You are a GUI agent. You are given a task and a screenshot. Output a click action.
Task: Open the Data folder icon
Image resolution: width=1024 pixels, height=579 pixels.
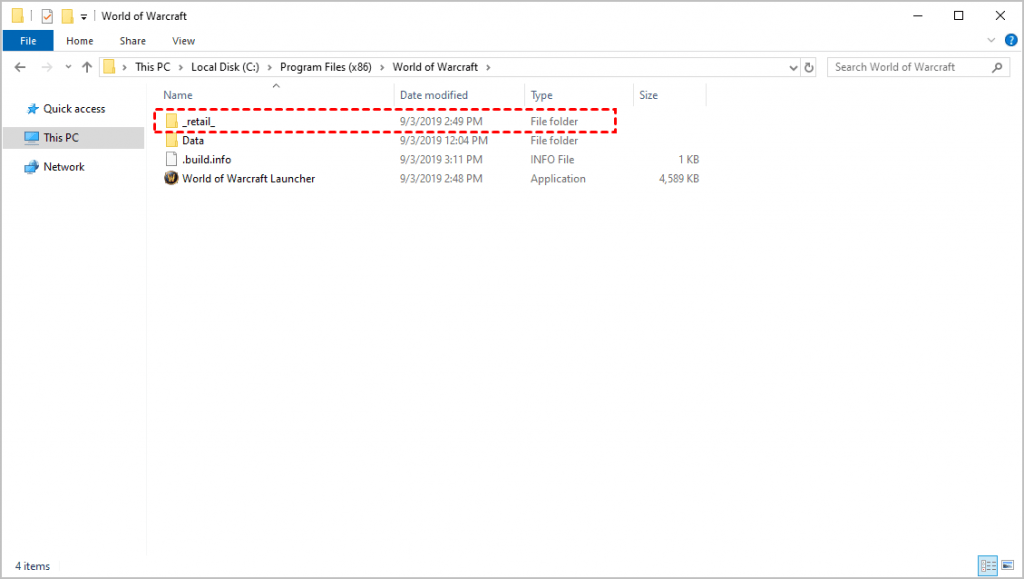click(x=172, y=140)
